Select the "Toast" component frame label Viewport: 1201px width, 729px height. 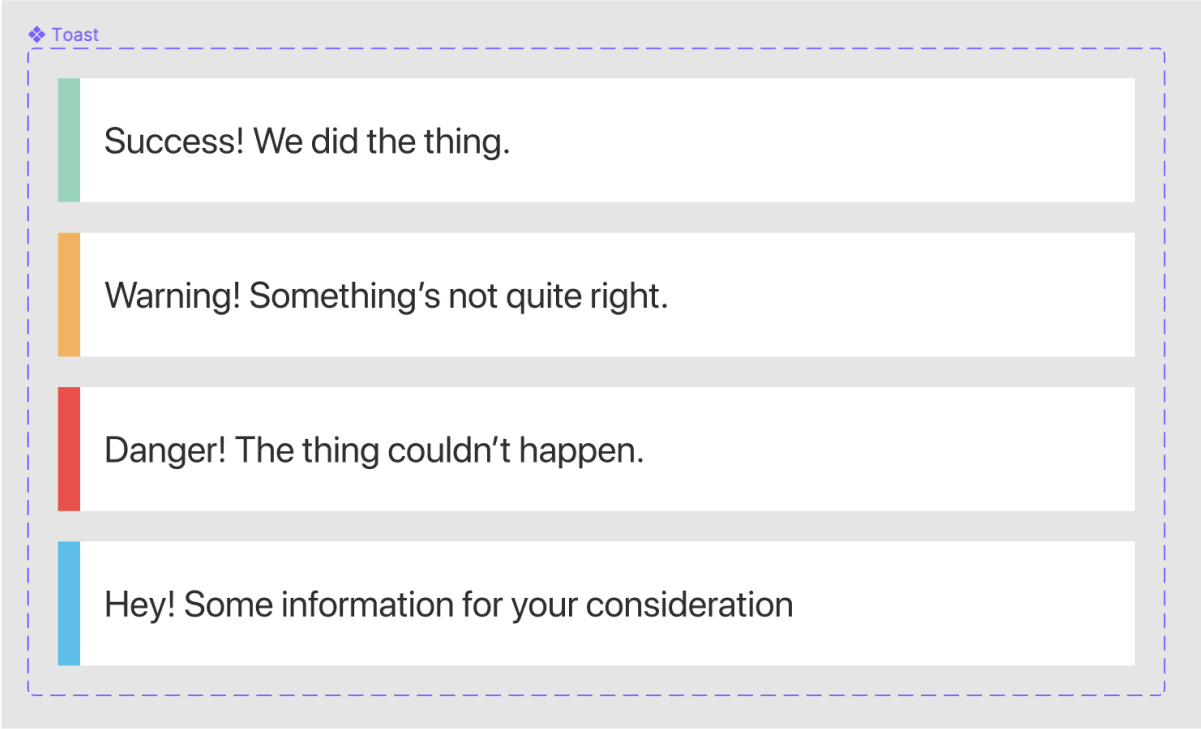pyautogui.click(x=76, y=35)
